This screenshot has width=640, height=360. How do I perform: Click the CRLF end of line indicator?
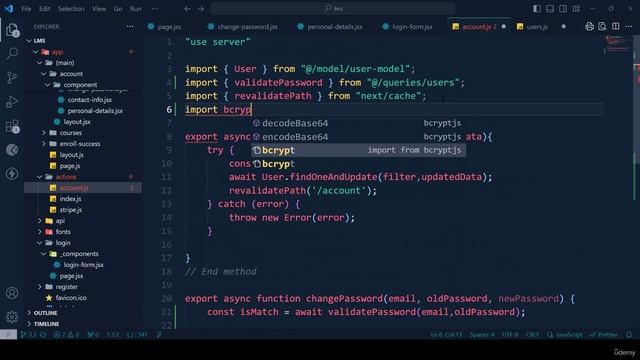pos(532,335)
